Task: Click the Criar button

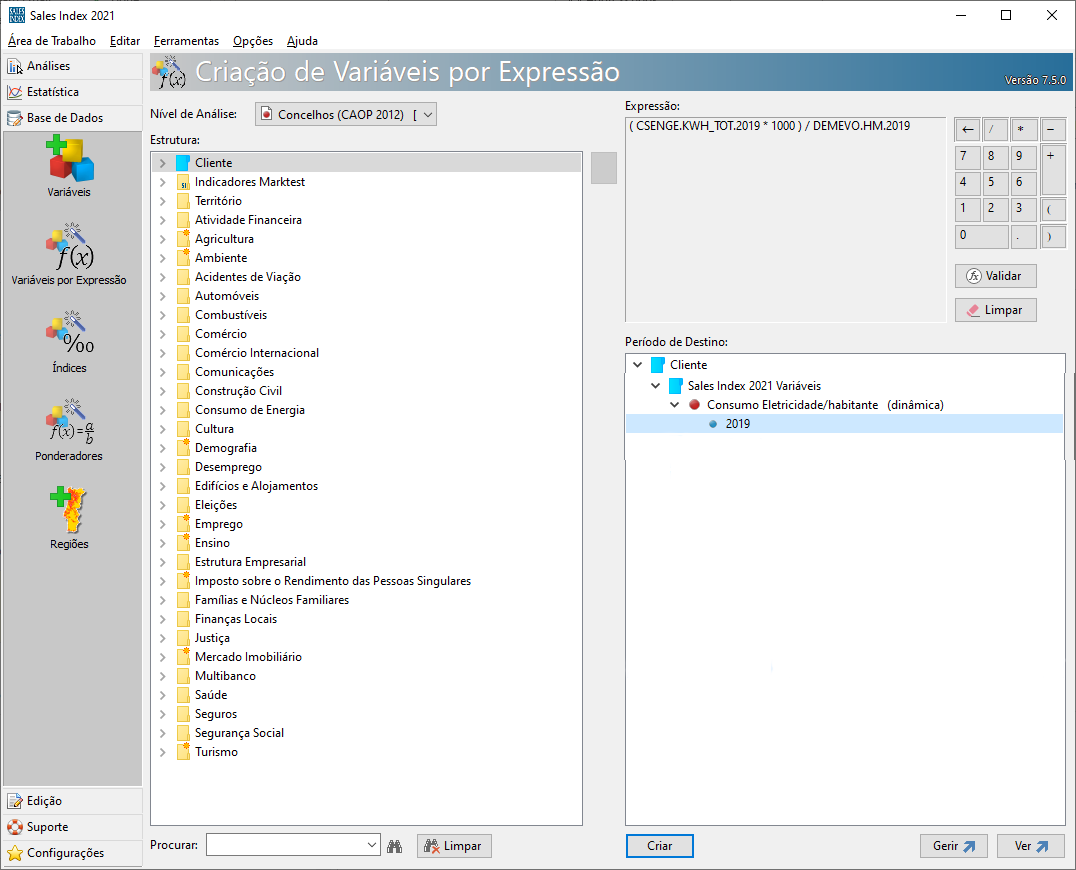Action: click(659, 846)
